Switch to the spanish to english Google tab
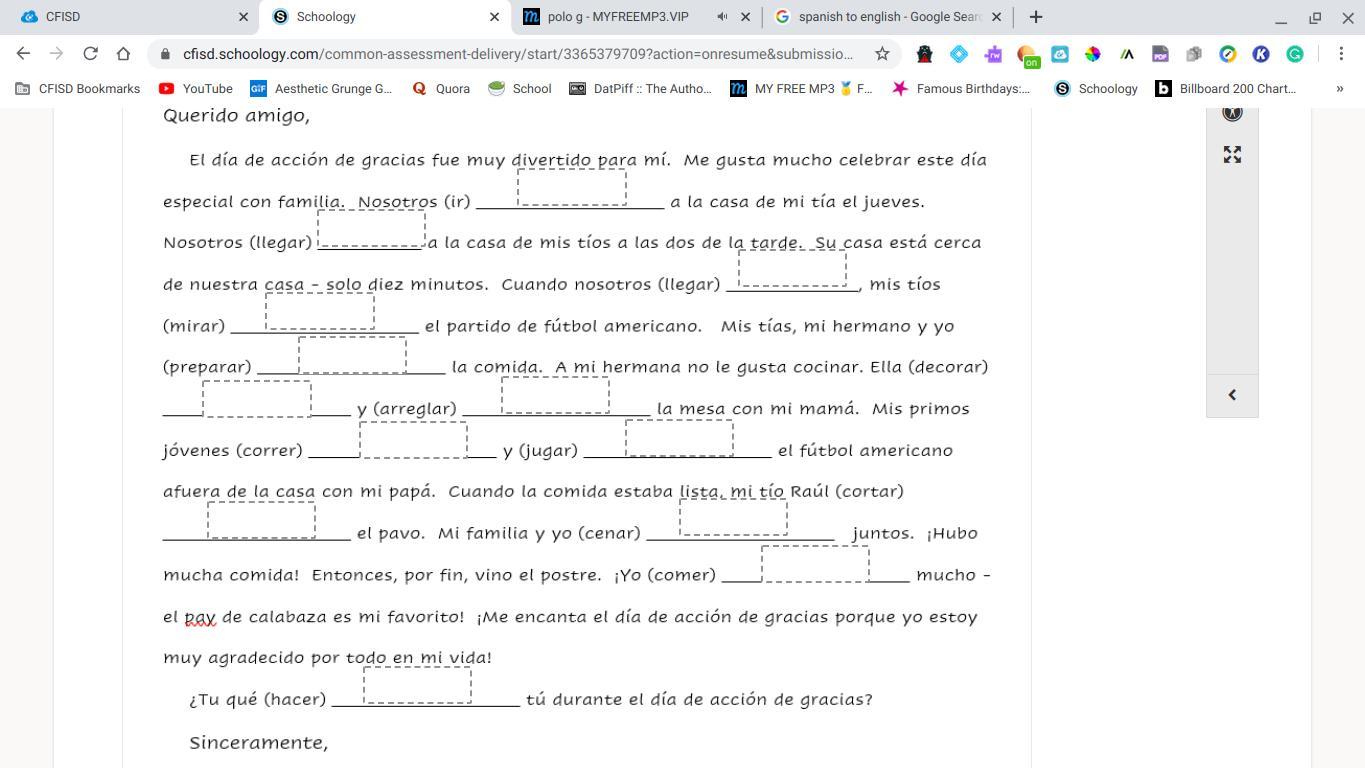The width and height of the screenshot is (1365, 768). [x=888, y=17]
